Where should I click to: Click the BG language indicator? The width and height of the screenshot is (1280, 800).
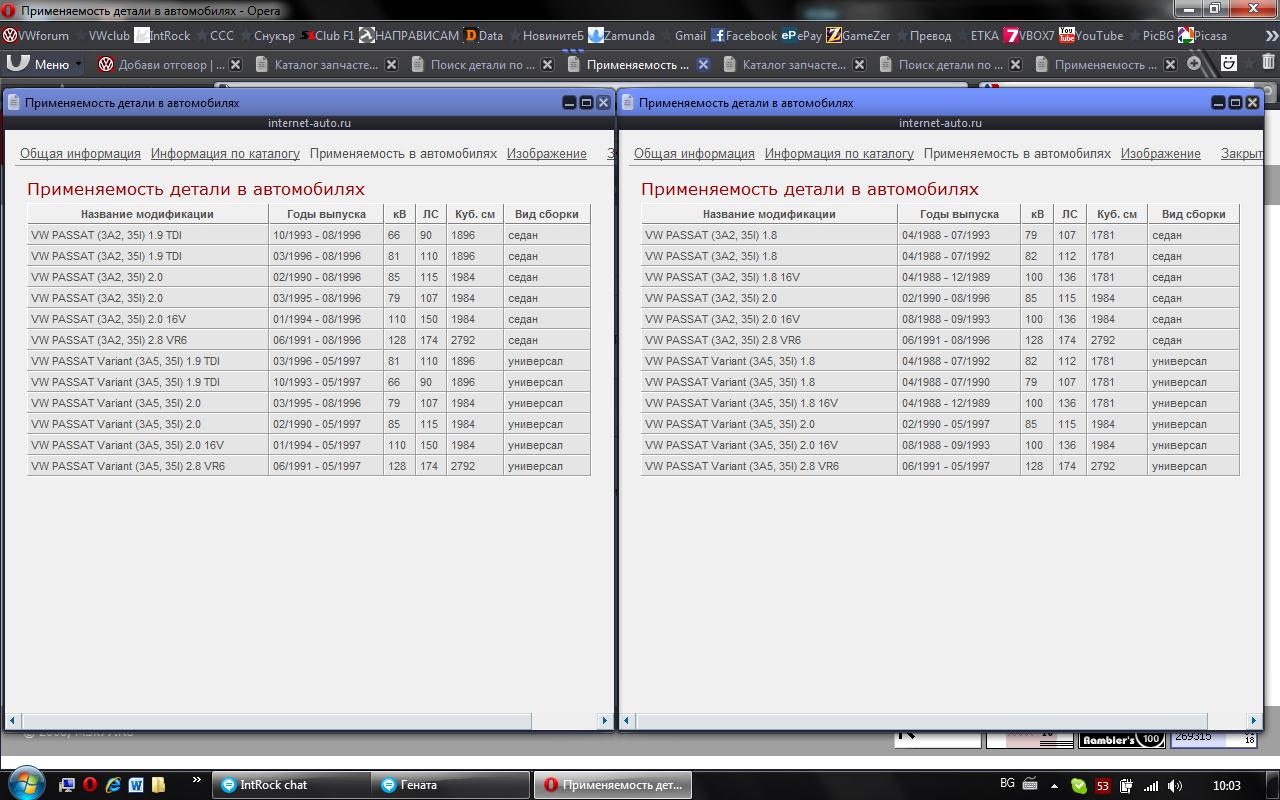click(x=1007, y=784)
